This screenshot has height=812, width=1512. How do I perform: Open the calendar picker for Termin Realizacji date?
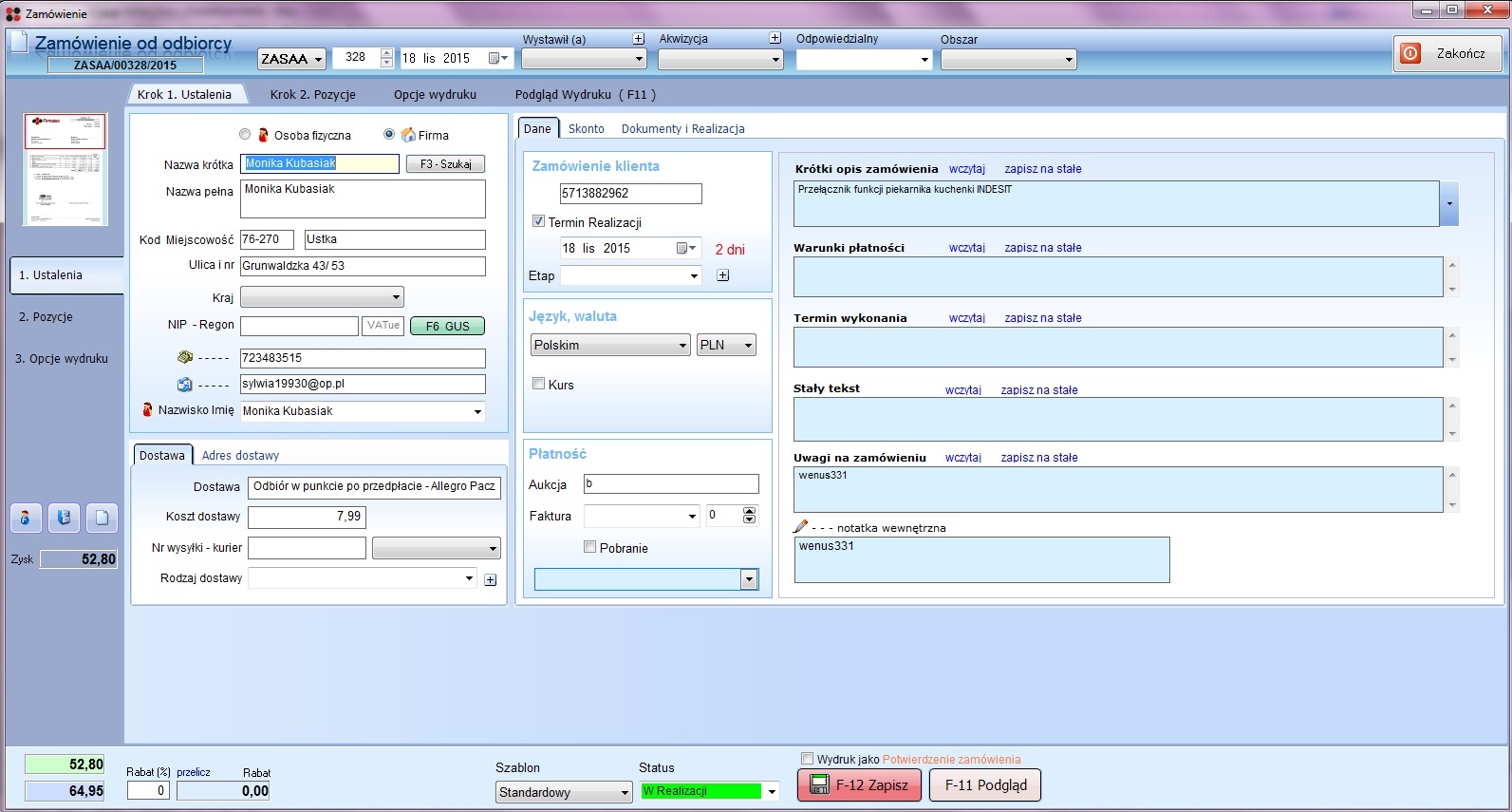[x=686, y=248]
